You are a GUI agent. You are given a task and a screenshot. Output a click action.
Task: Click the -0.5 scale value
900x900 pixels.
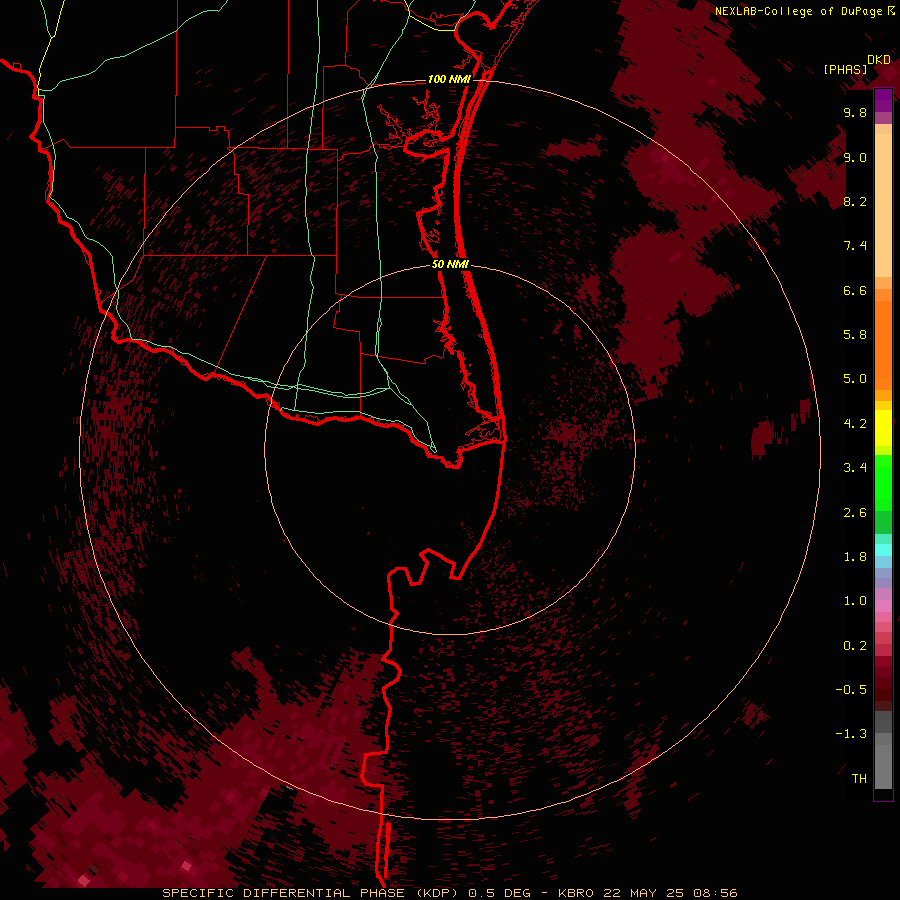851,690
